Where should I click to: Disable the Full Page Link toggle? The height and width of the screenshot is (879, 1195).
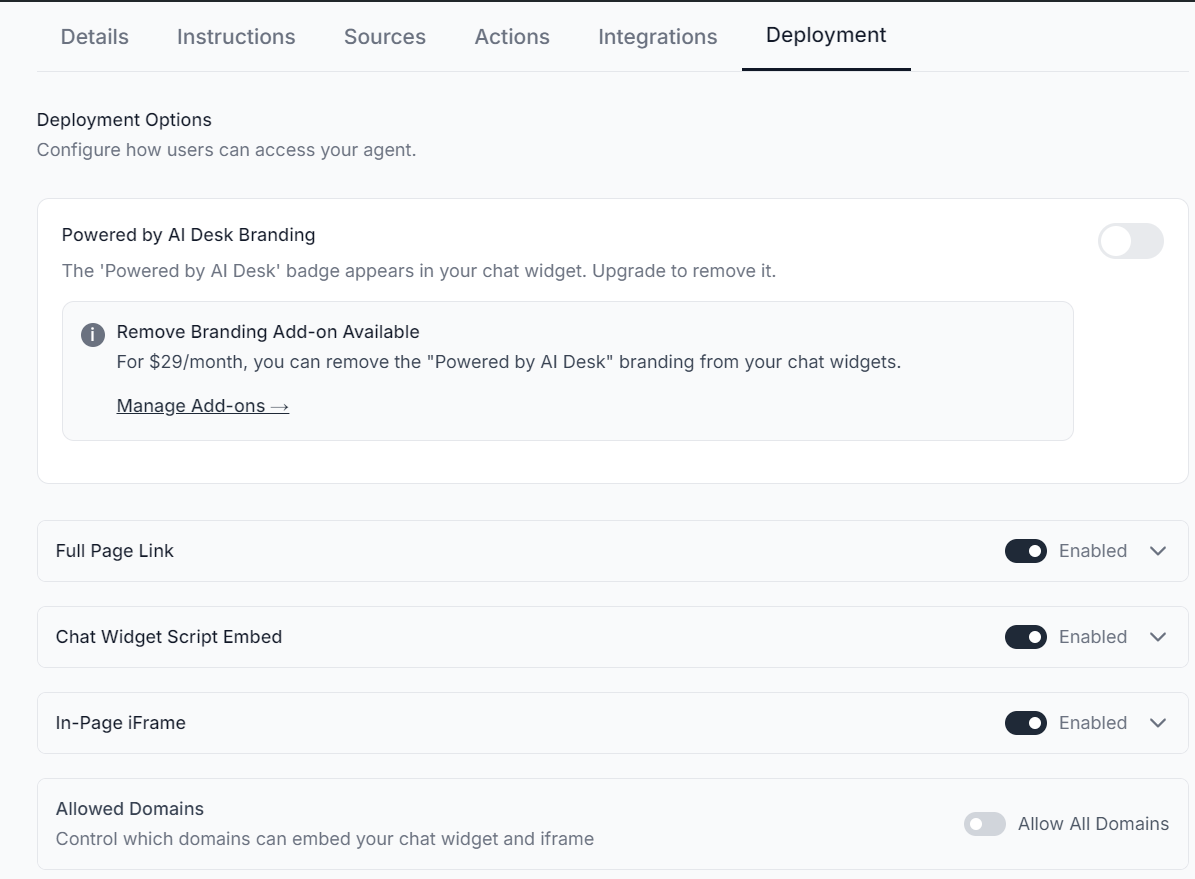point(1026,551)
